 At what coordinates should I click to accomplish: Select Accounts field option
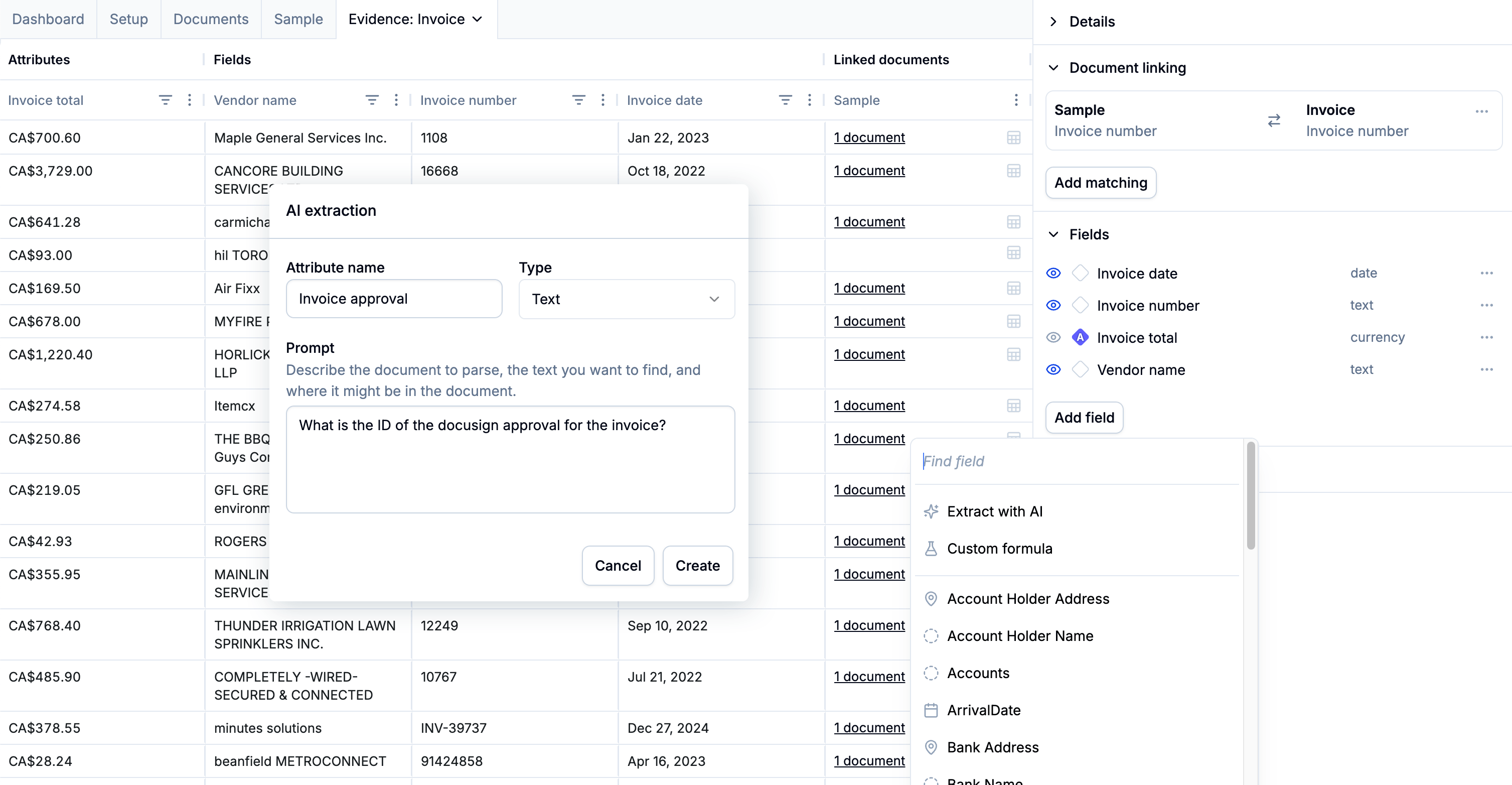[x=1078, y=673]
